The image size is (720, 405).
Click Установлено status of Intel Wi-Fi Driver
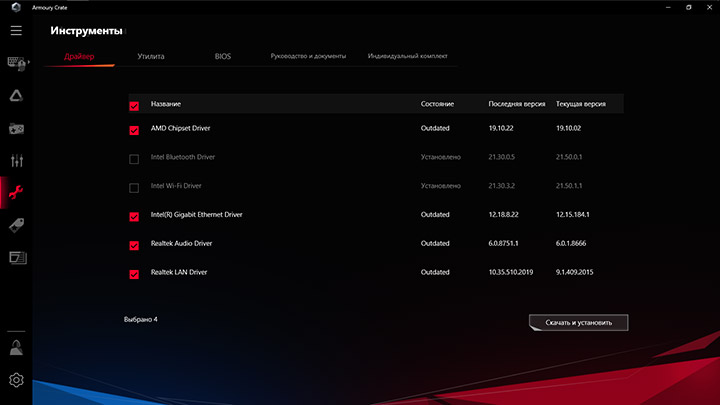[441, 186]
